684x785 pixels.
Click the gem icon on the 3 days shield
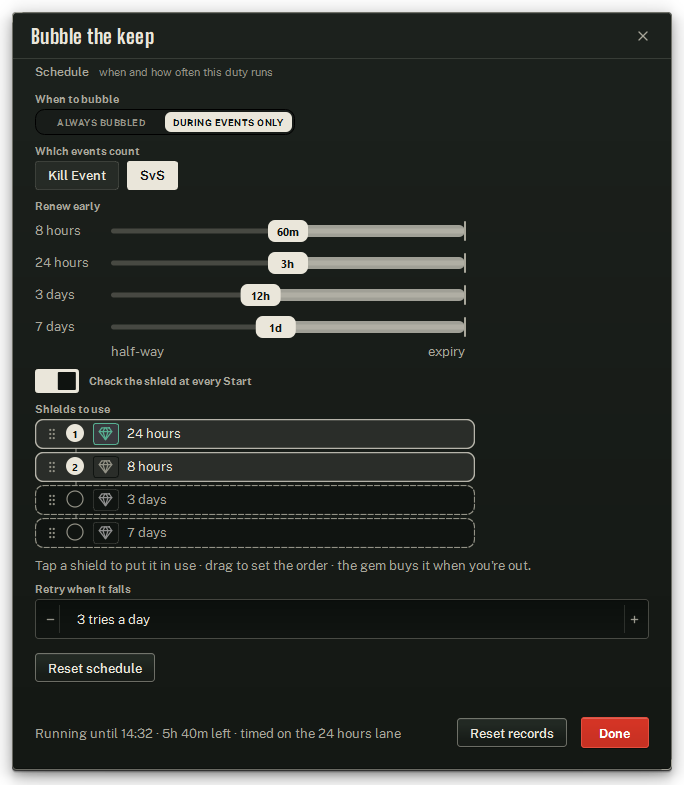pos(106,500)
